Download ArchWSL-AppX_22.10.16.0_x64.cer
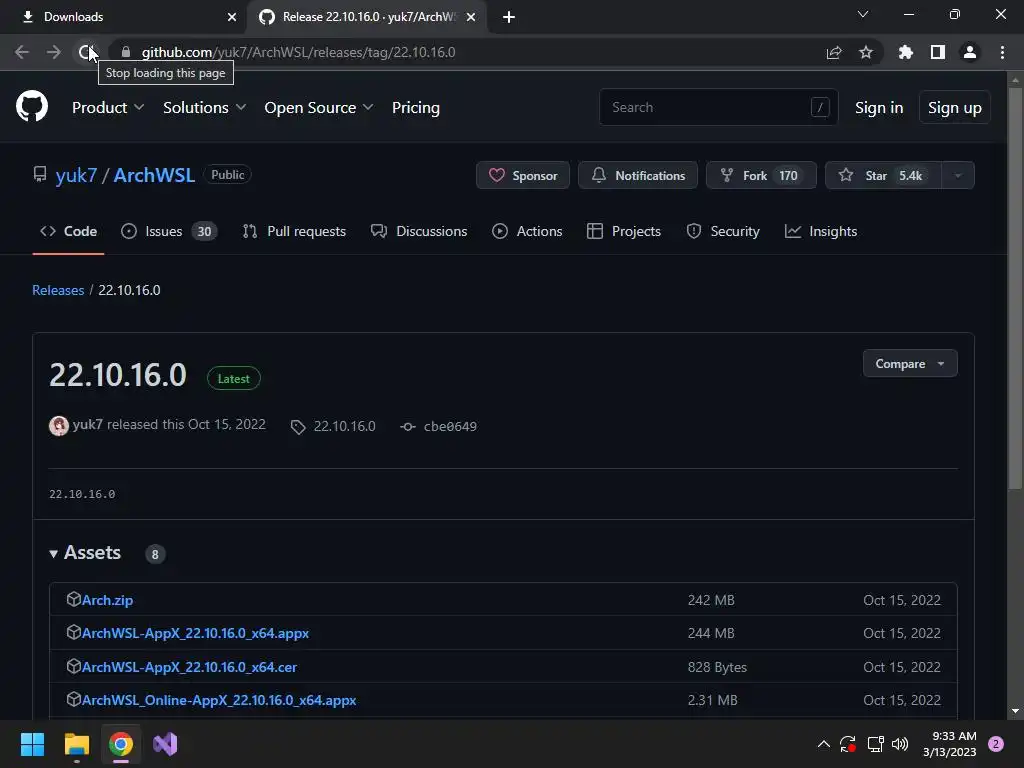 click(x=189, y=667)
